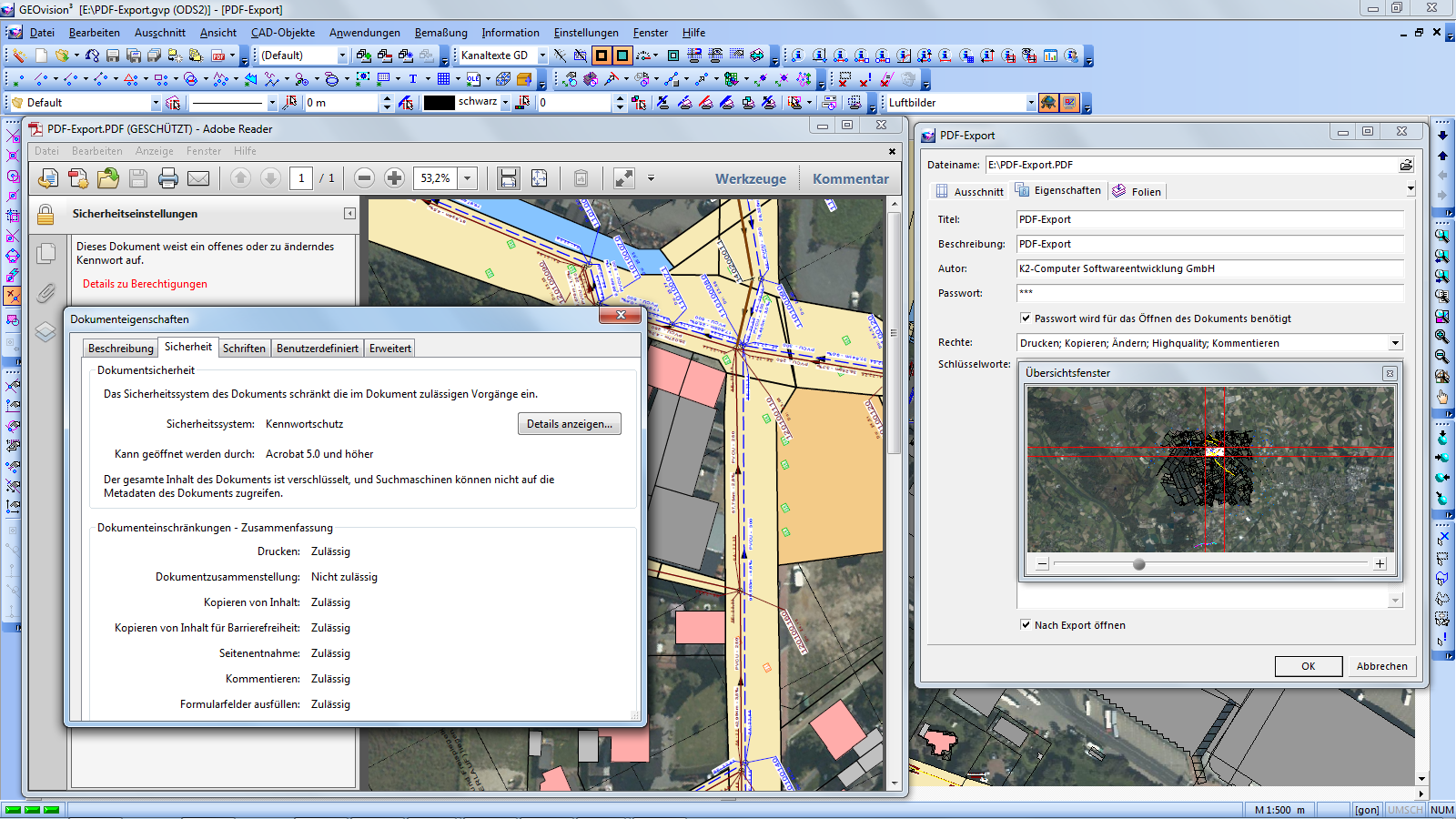Screen dimensions: 1456x819
Task: Open the Default layer dropdown
Action: pyautogui.click(x=156, y=103)
